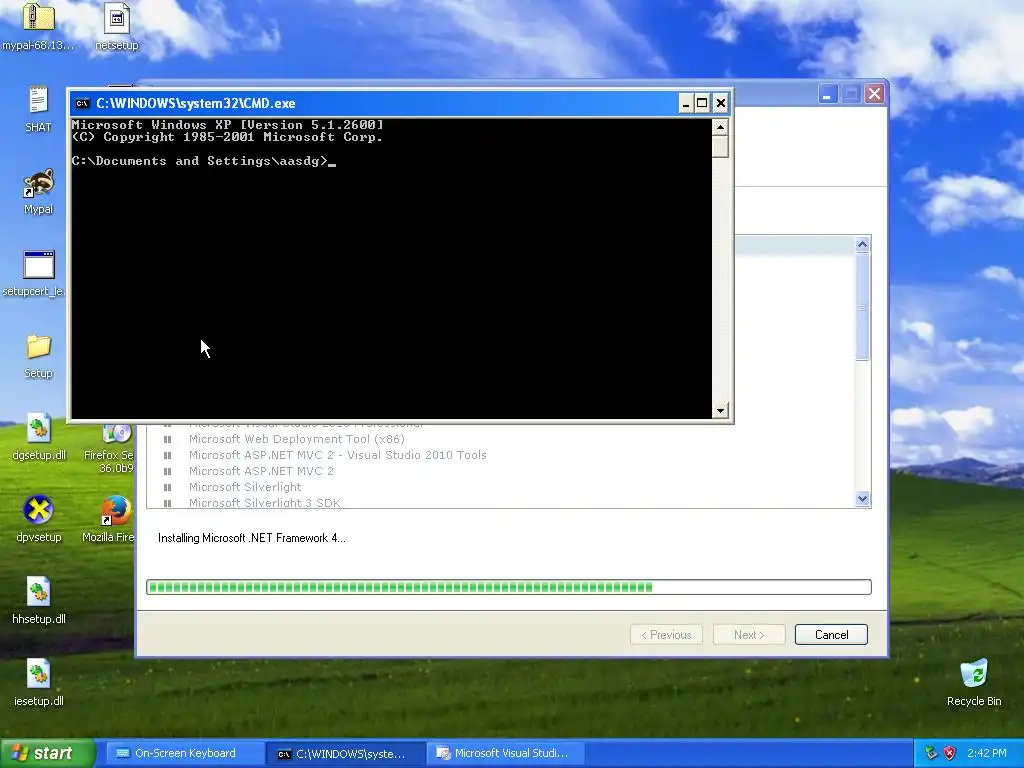
Task: Maximize the CMD window
Action: (702, 103)
